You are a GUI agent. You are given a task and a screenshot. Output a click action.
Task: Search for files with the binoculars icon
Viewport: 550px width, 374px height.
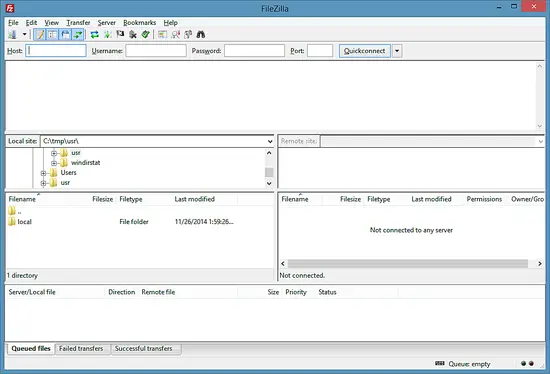201,34
